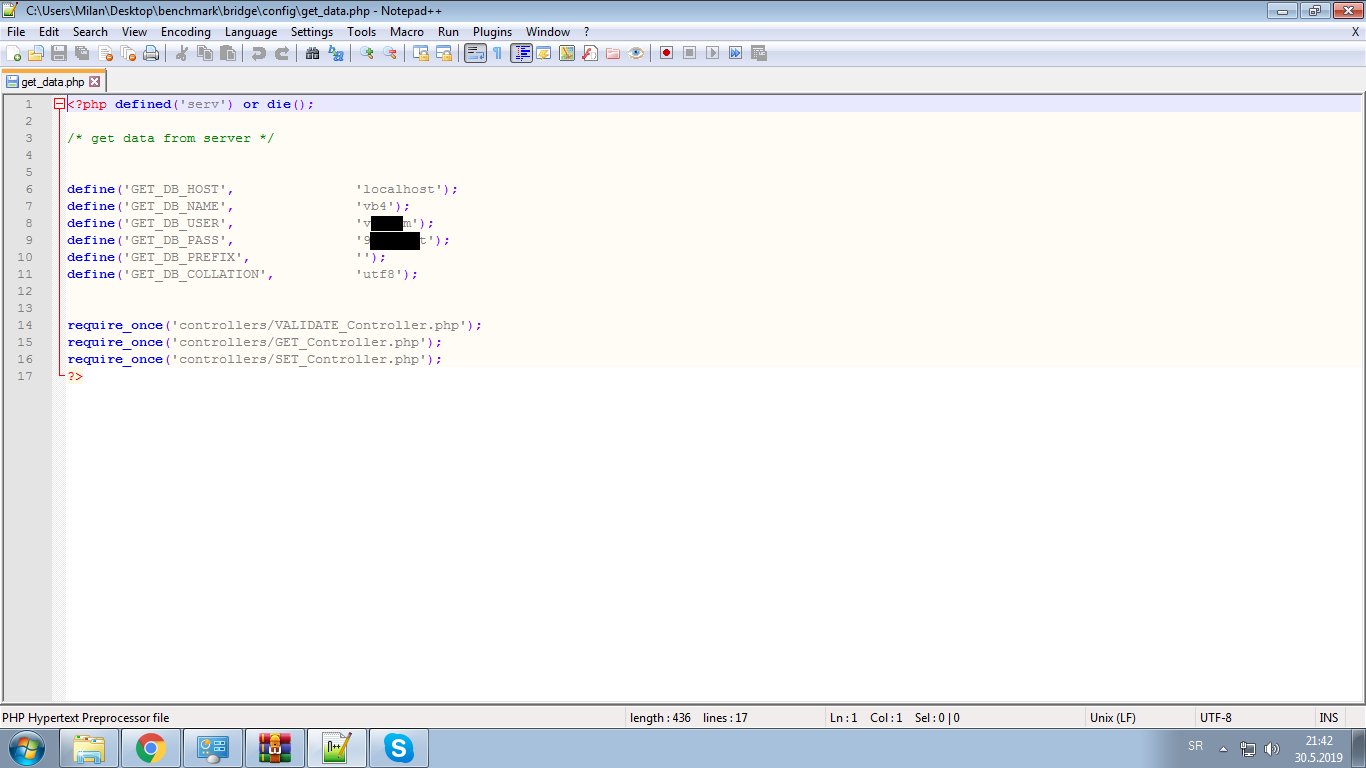Click the Zoom In magnifier icon
This screenshot has width=1366, height=768.
(366, 53)
